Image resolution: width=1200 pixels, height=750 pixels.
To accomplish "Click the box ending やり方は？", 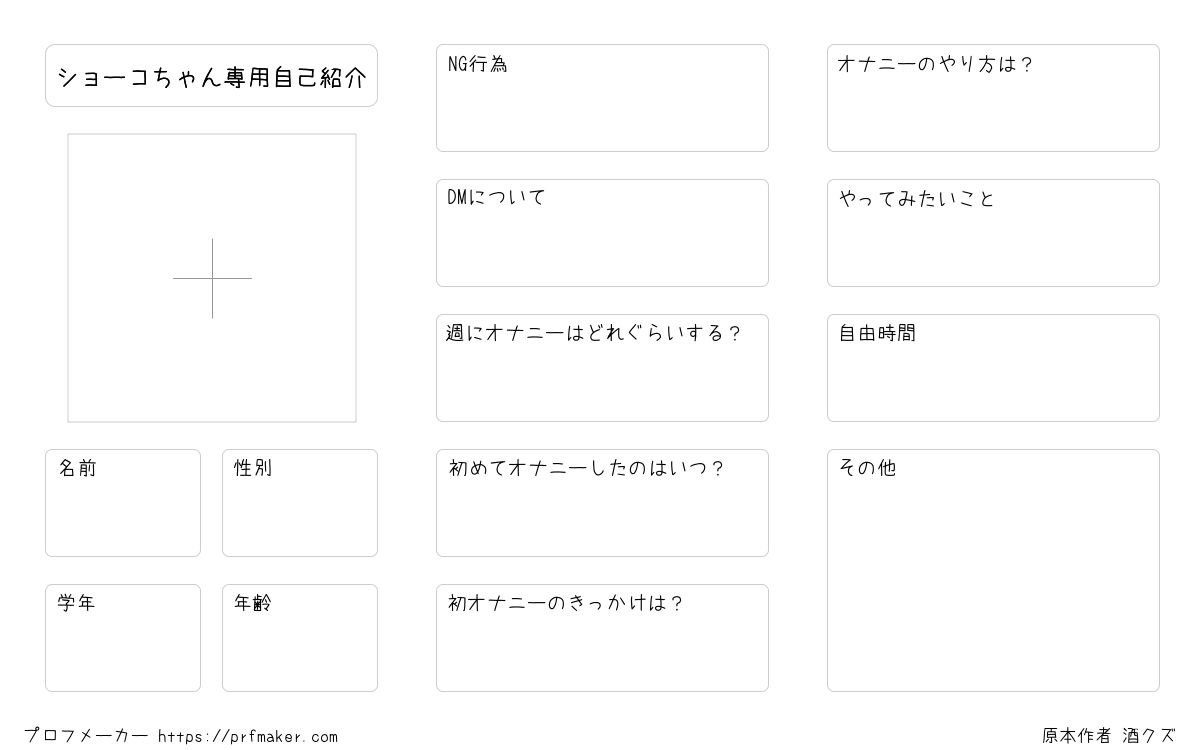I will (993, 98).
